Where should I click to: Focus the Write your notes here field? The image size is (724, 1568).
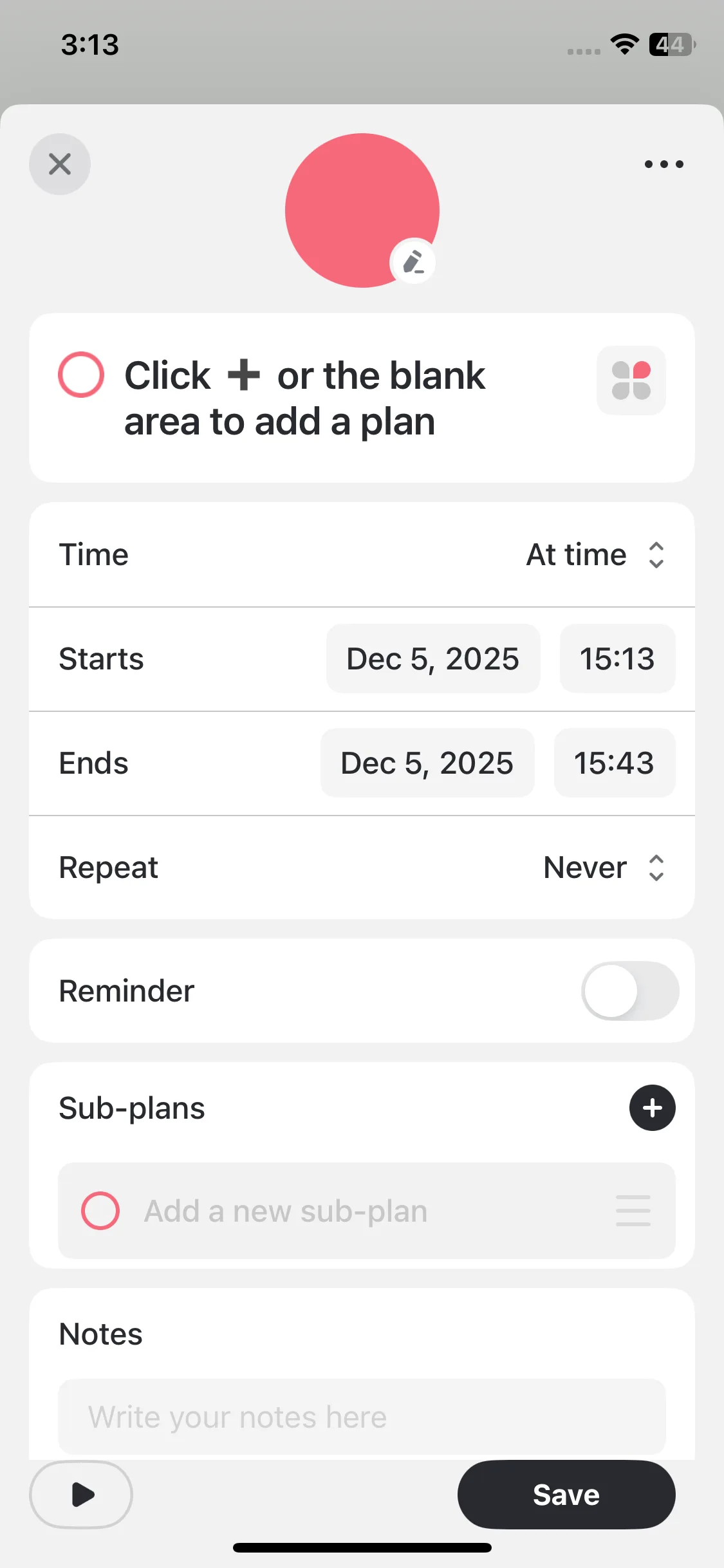point(362,1417)
